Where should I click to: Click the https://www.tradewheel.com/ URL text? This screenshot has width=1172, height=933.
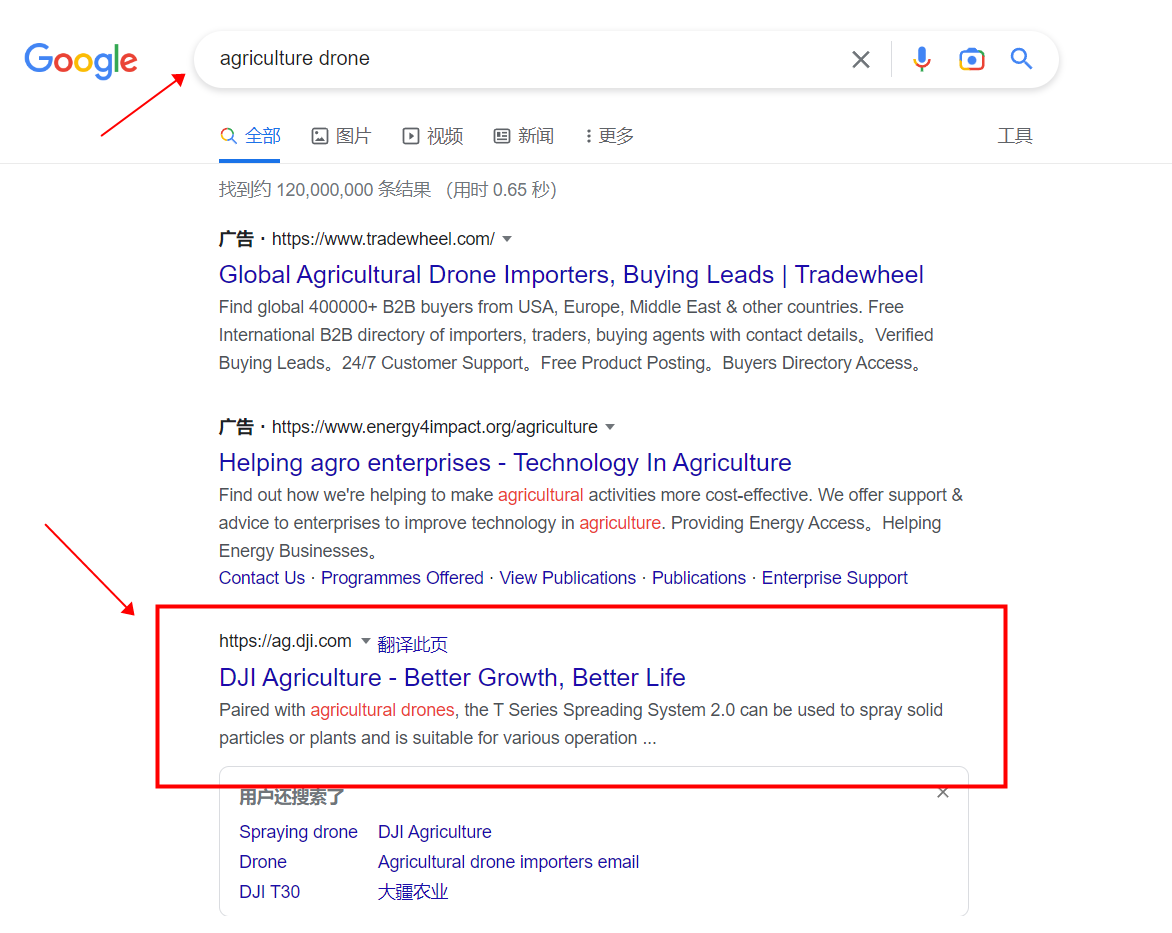point(383,239)
